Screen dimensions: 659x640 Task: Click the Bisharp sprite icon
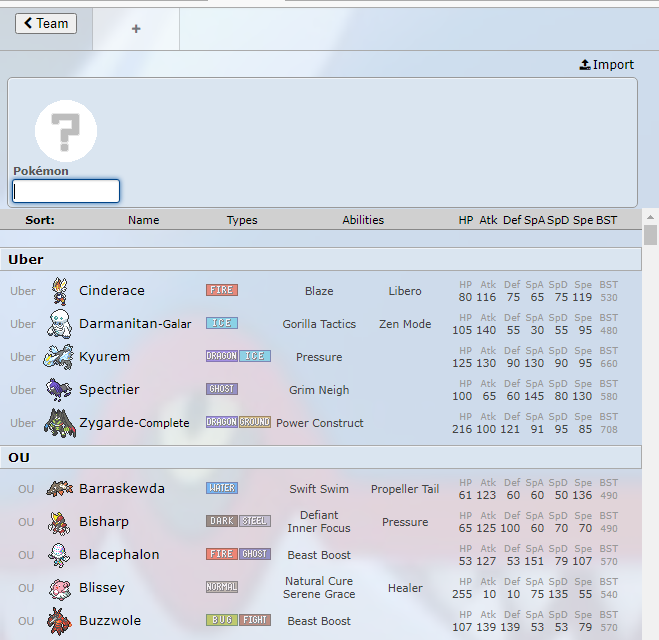(x=59, y=522)
